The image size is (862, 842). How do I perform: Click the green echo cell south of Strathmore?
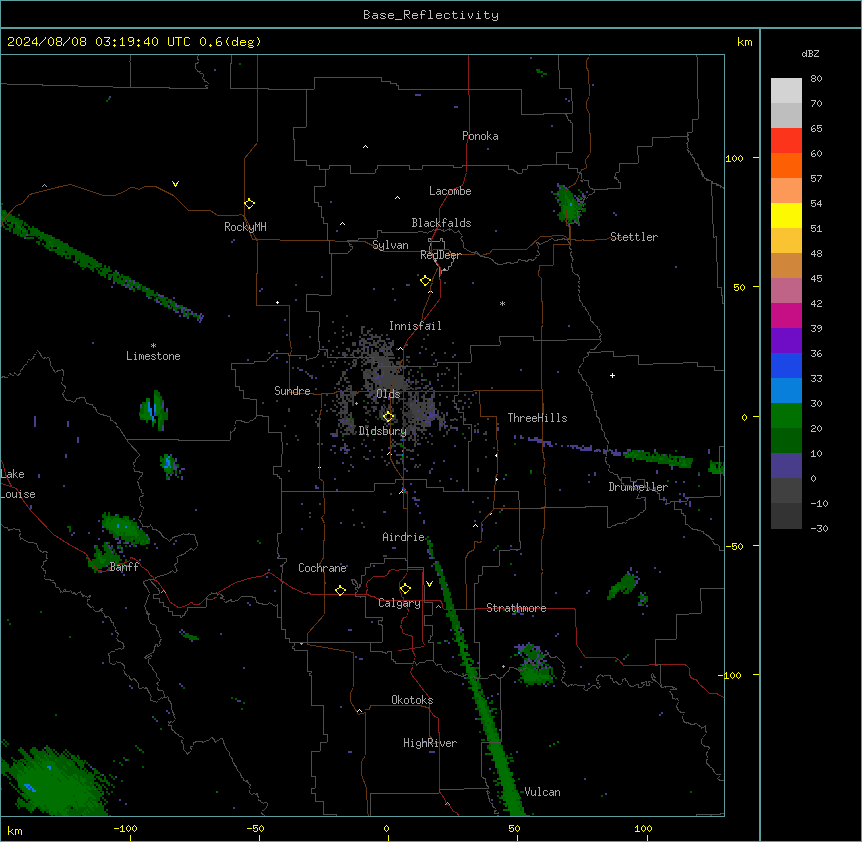coord(533,665)
